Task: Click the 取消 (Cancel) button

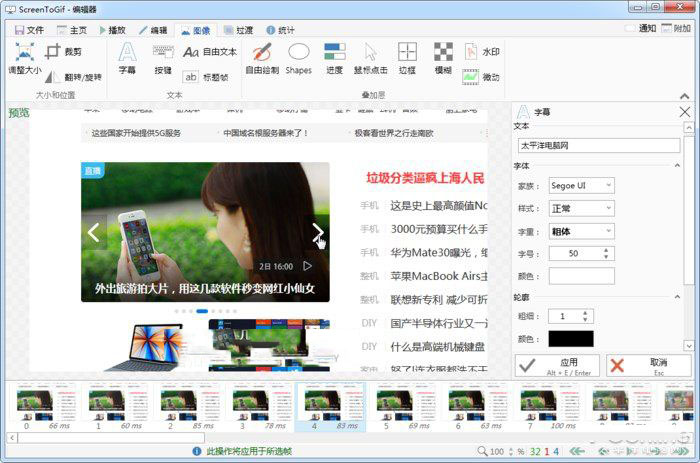Action: pos(649,366)
